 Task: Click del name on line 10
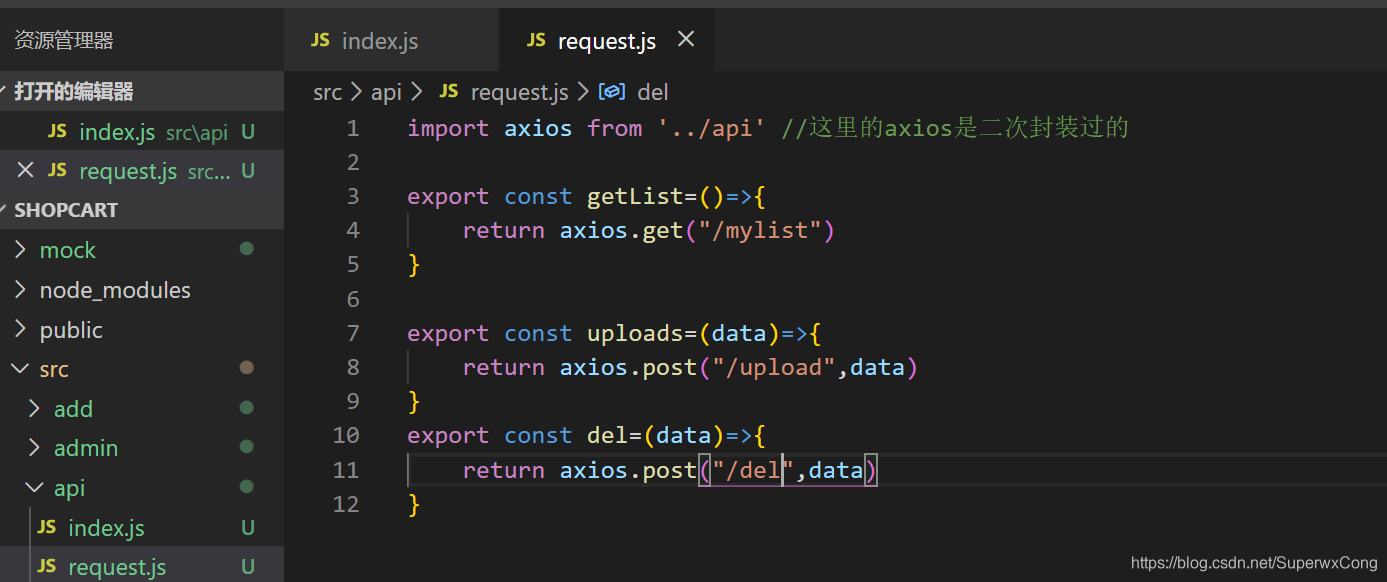click(x=607, y=436)
